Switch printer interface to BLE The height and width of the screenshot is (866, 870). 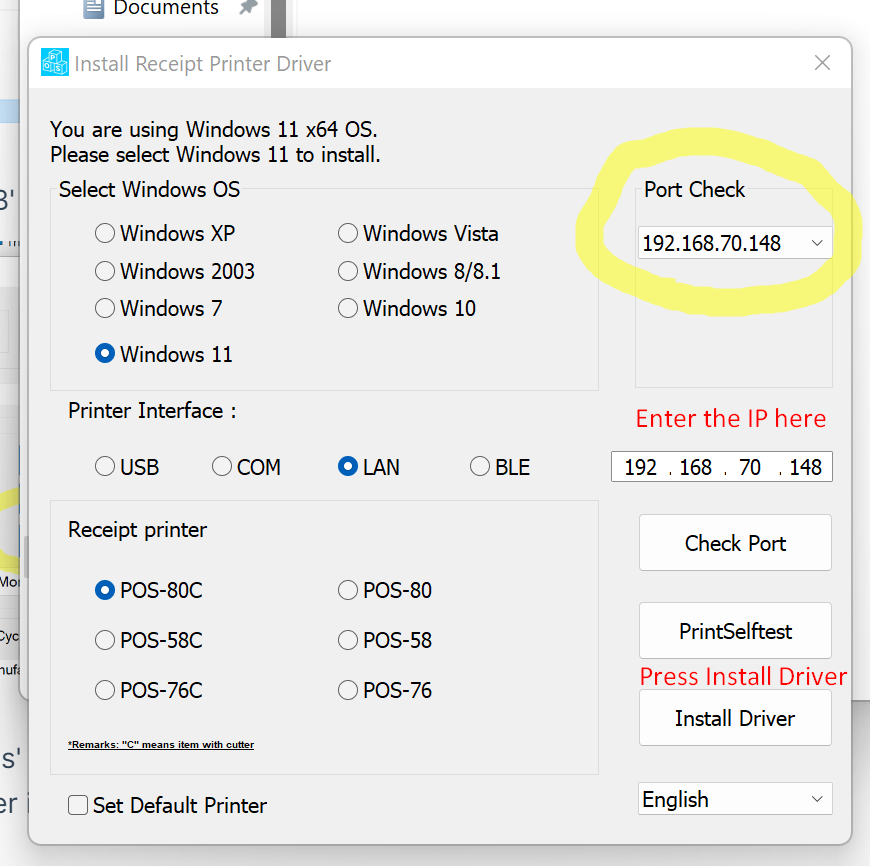click(x=479, y=466)
